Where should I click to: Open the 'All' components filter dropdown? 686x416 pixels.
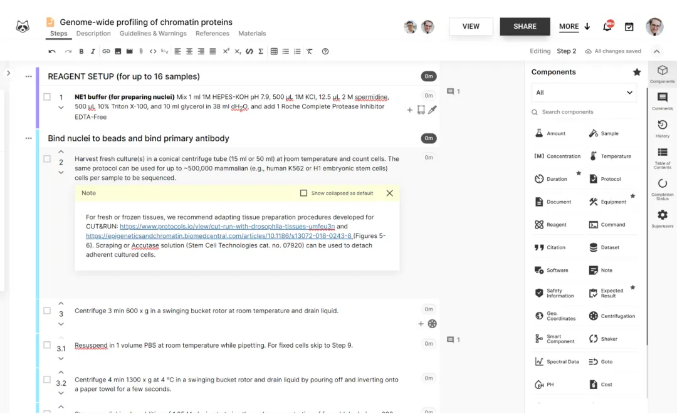[x=585, y=92]
